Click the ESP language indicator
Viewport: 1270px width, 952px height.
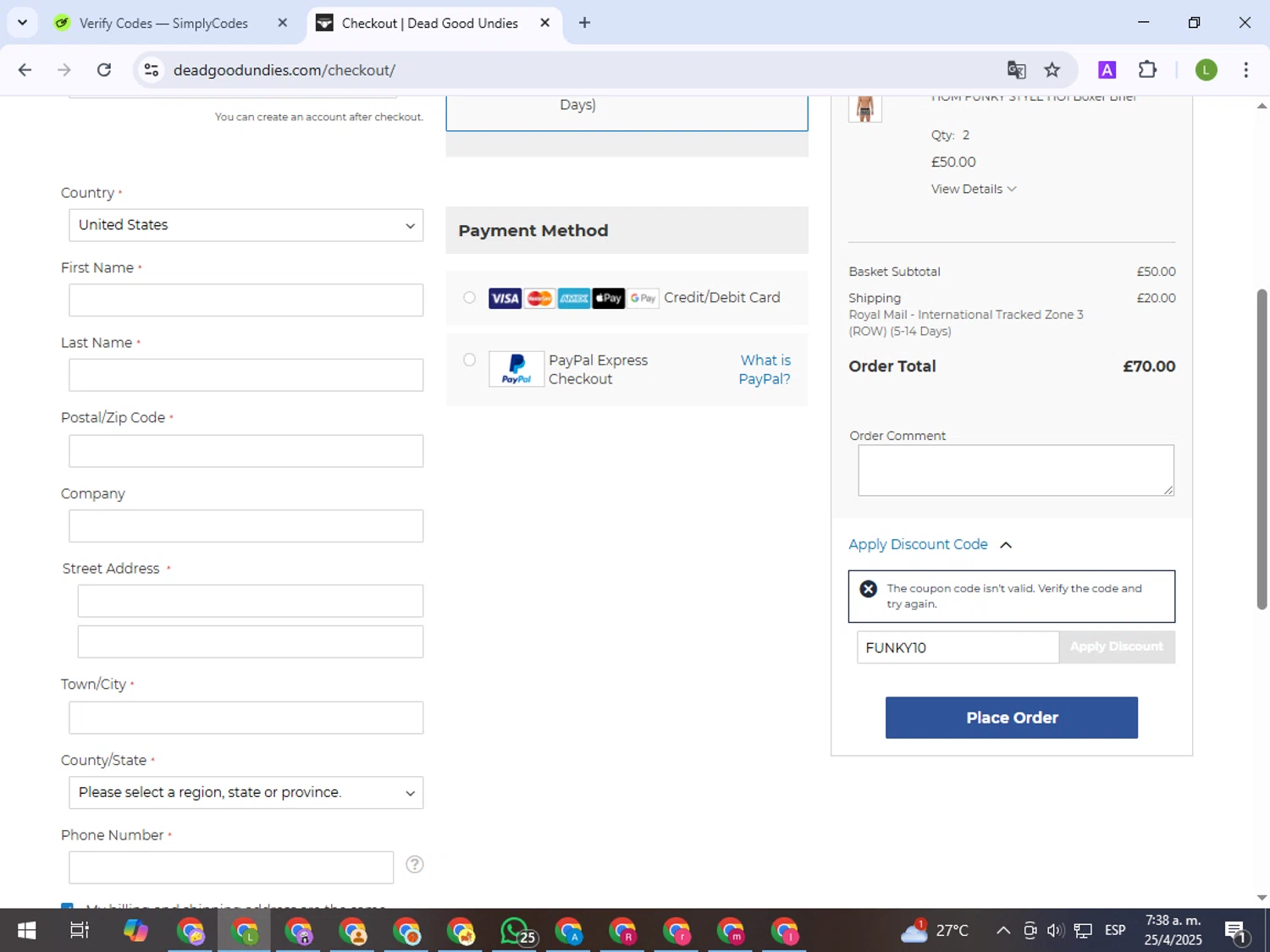pos(1115,930)
